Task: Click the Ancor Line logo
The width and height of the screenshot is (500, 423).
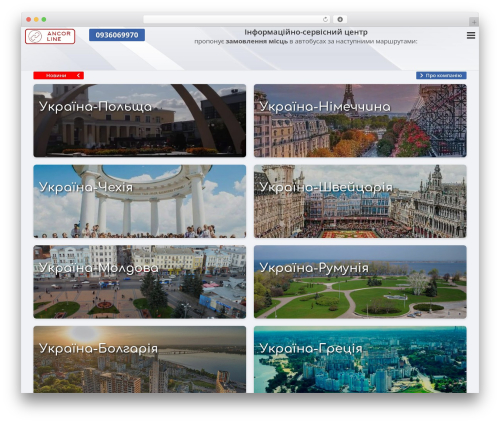Action: coord(50,36)
